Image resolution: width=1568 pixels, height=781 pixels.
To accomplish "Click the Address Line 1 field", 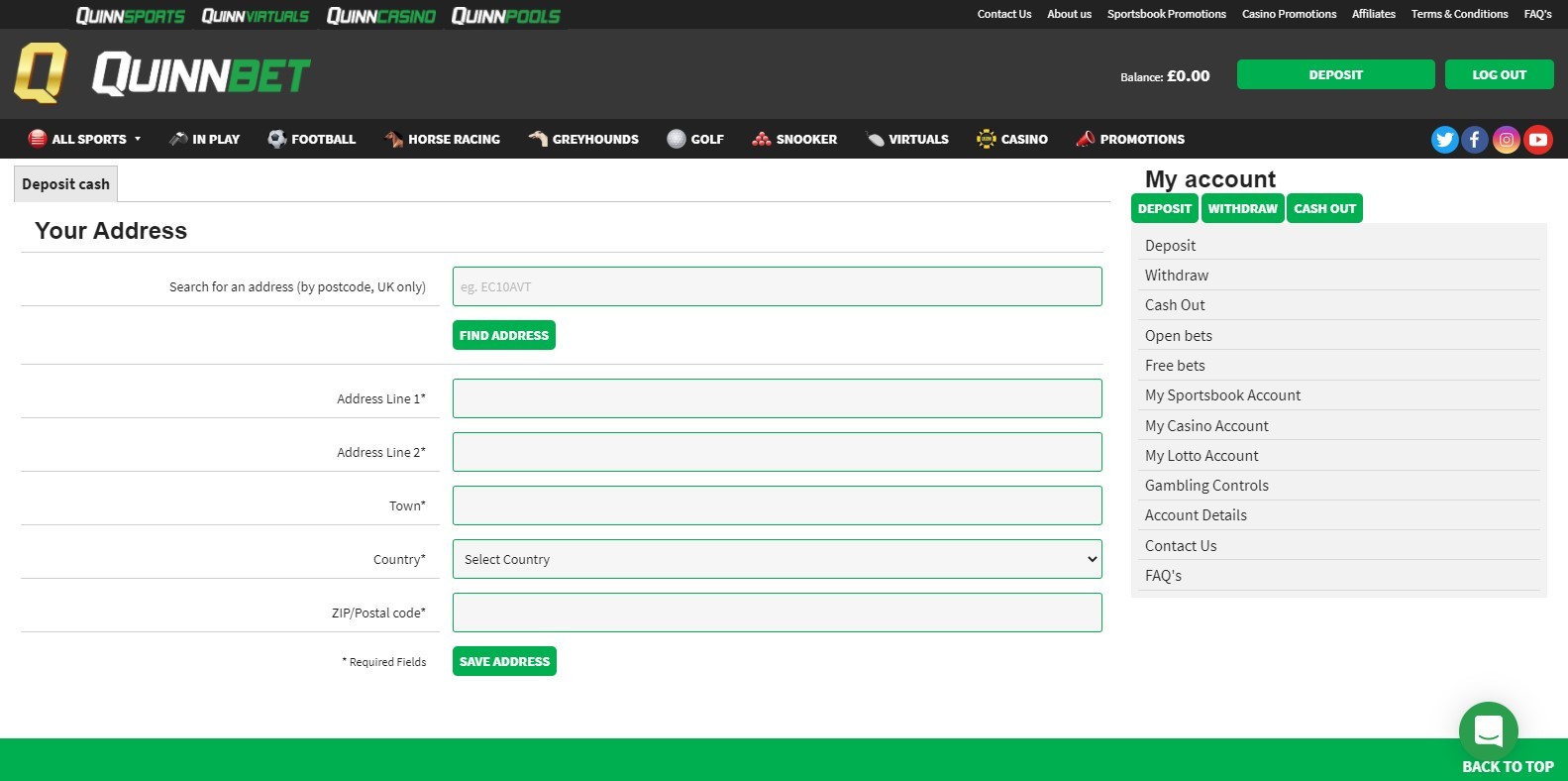I will [777, 398].
